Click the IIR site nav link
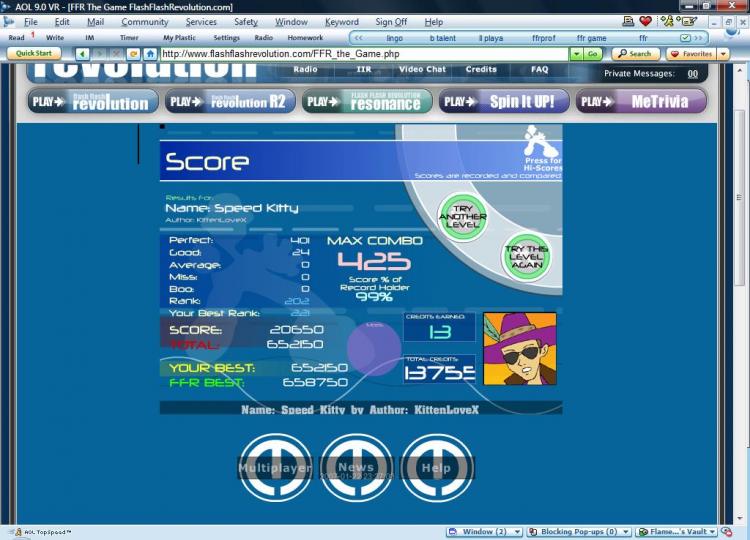Screen dimensions: 750x540 [x=364, y=69]
